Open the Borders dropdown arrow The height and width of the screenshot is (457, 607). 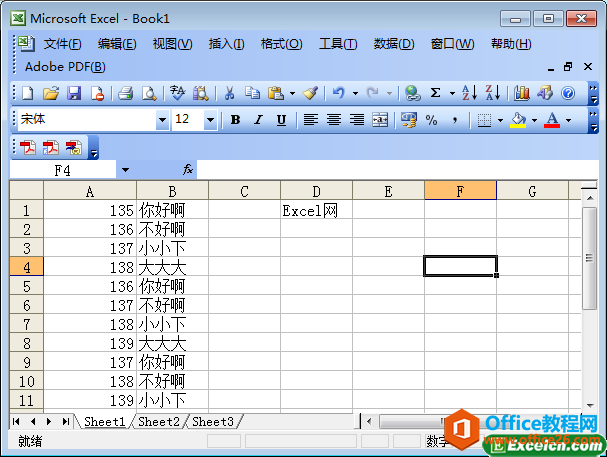coord(500,120)
